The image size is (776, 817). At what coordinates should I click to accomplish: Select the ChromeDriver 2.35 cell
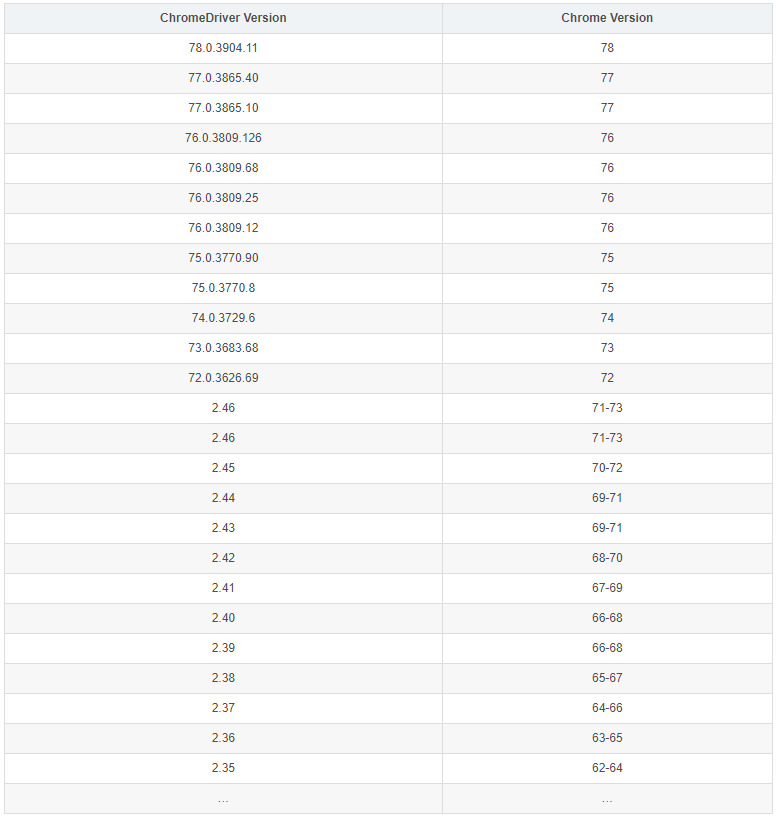(x=223, y=768)
